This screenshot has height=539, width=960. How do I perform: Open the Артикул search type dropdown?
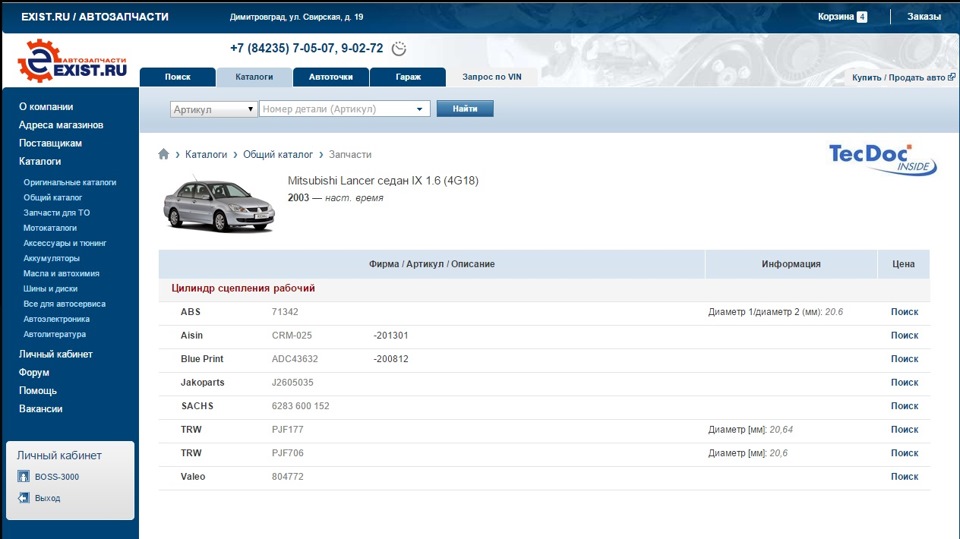[x=213, y=109]
